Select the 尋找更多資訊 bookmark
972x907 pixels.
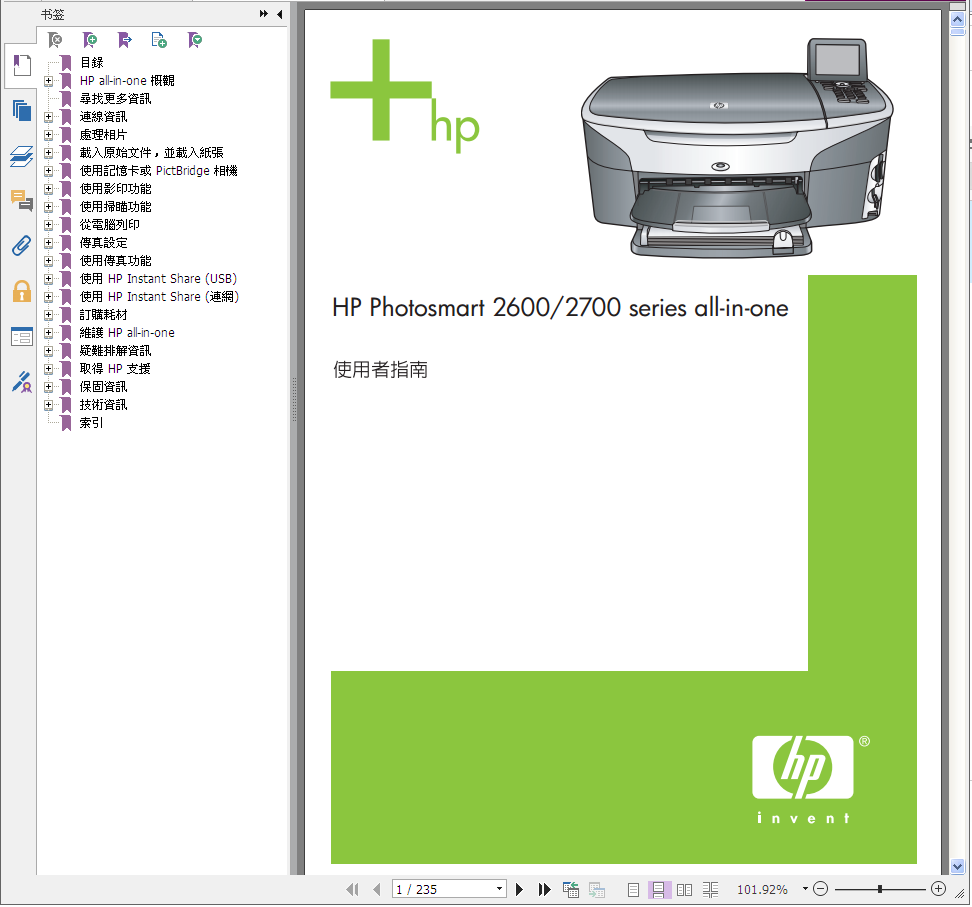[x=115, y=99]
